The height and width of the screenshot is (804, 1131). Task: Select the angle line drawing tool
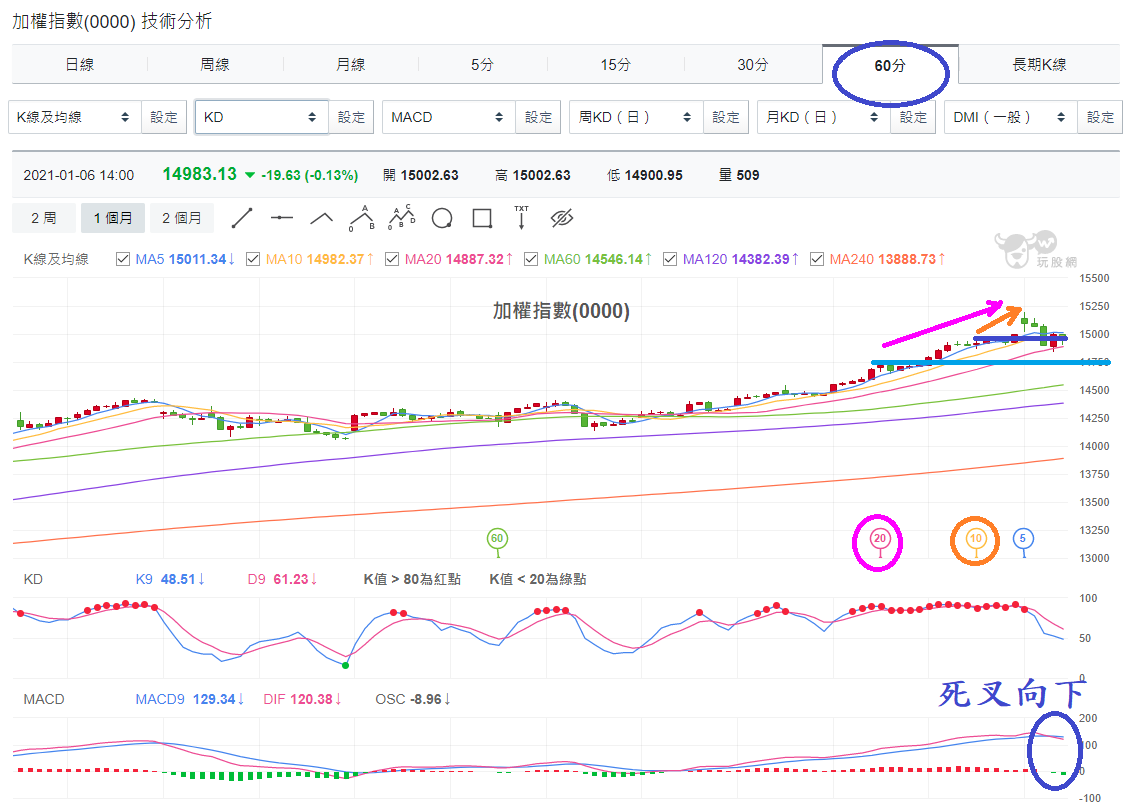[322, 218]
